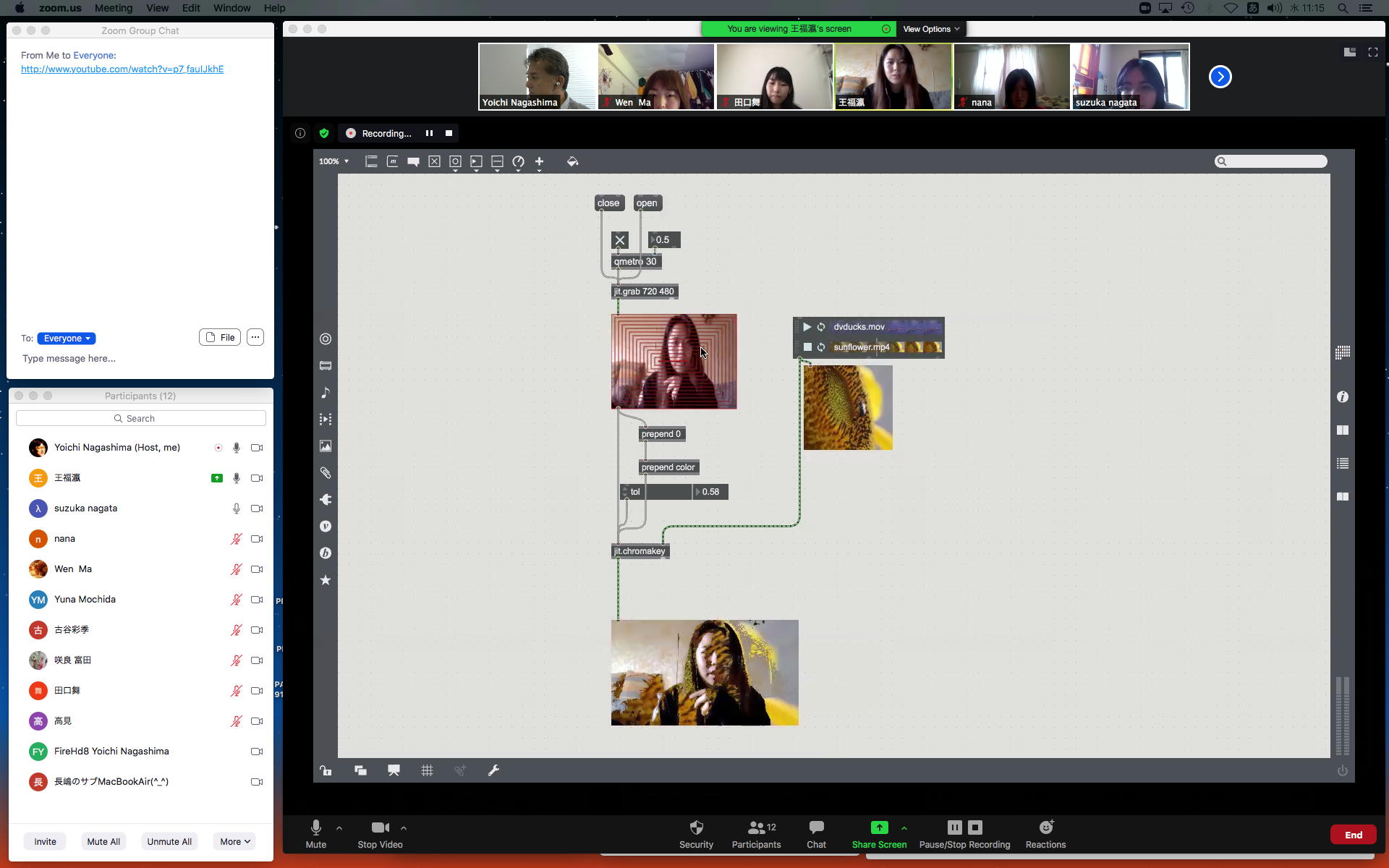Toggle 王福瀛's microphone in participants list
The width and height of the screenshot is (1389, 868).
[236, 478]
